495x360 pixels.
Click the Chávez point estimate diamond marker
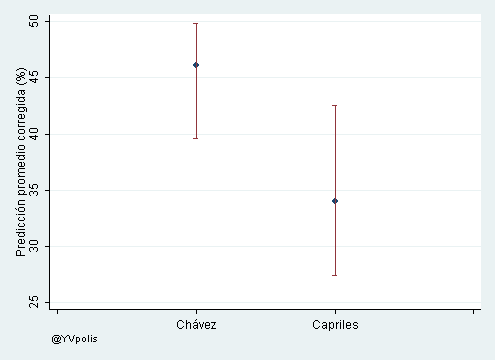196,65
